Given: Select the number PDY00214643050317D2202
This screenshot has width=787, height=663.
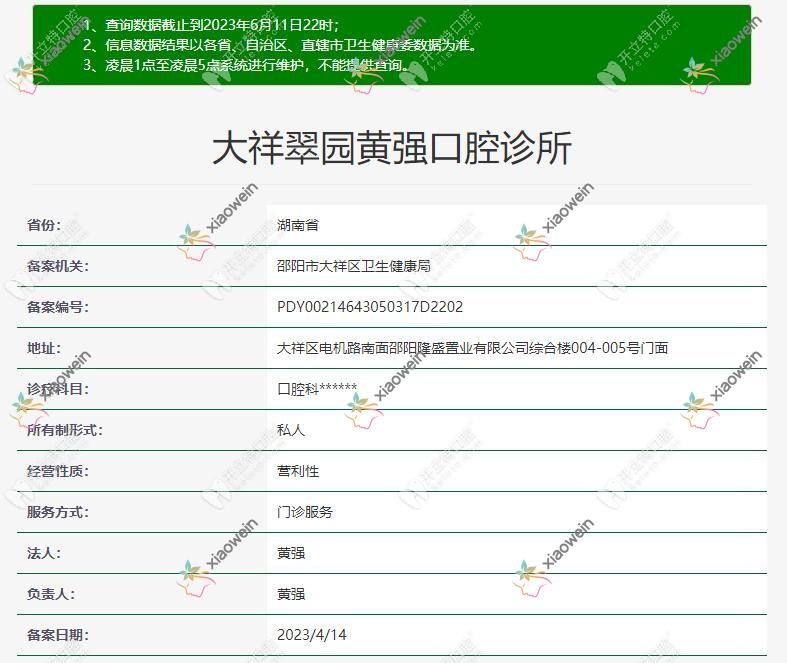Looking at the screenshot, I should click(370, 307).
